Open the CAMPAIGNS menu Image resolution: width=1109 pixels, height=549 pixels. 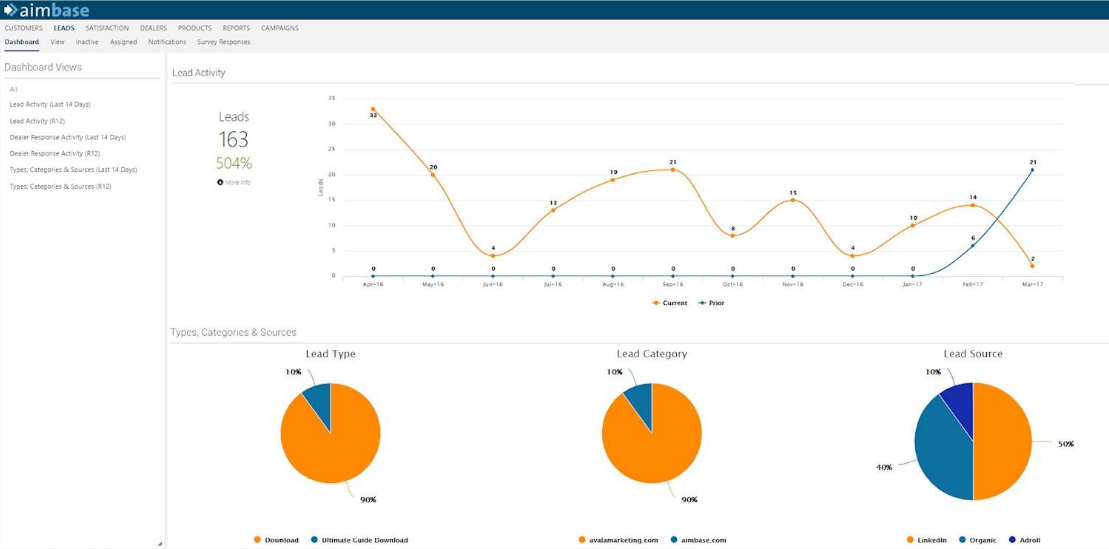279,28
